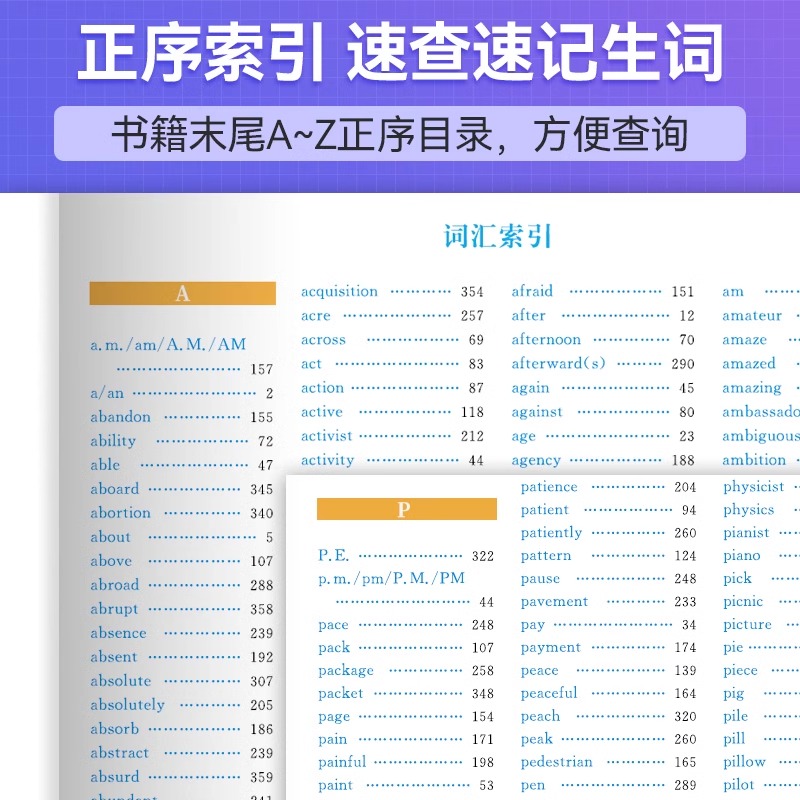Image resolution: width=800 pixels, height=800 pixels.
Task: Click the index word peaceful
Action: [549, 693]
